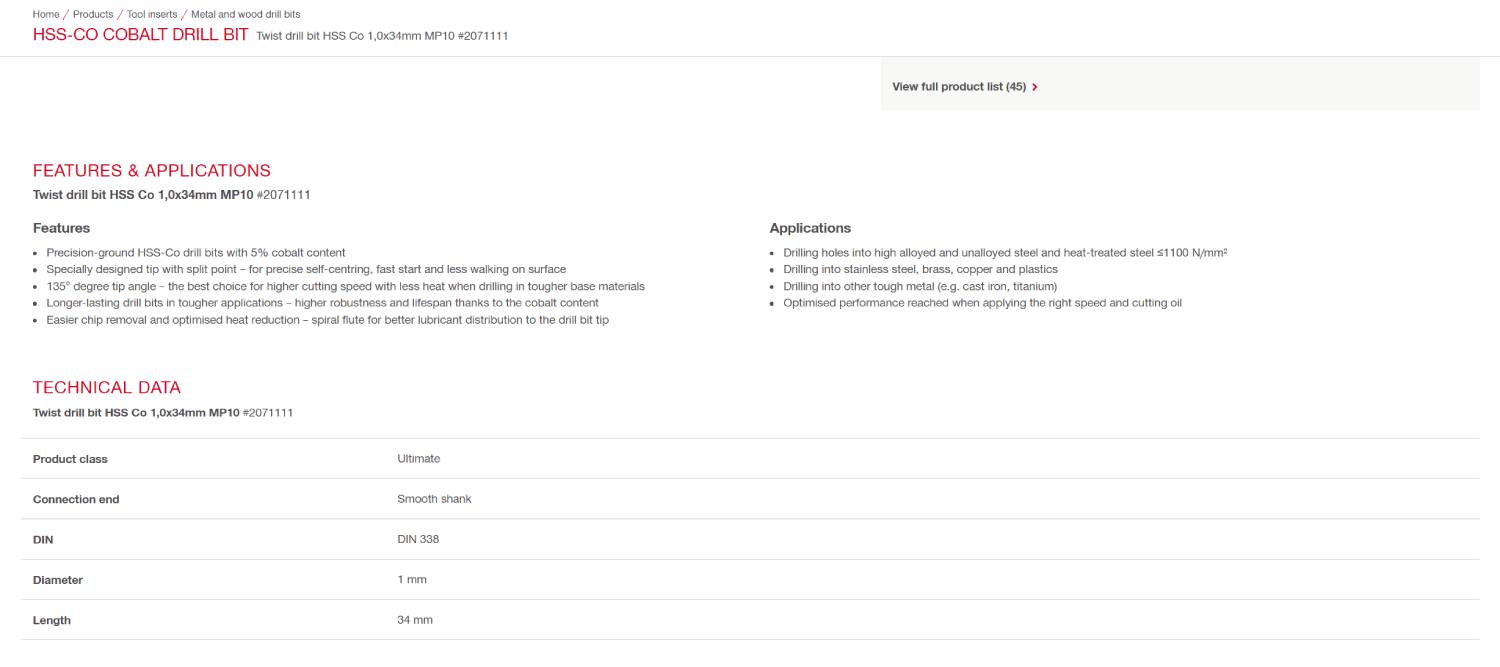Click the Ultimate product class value

point(418,459)
